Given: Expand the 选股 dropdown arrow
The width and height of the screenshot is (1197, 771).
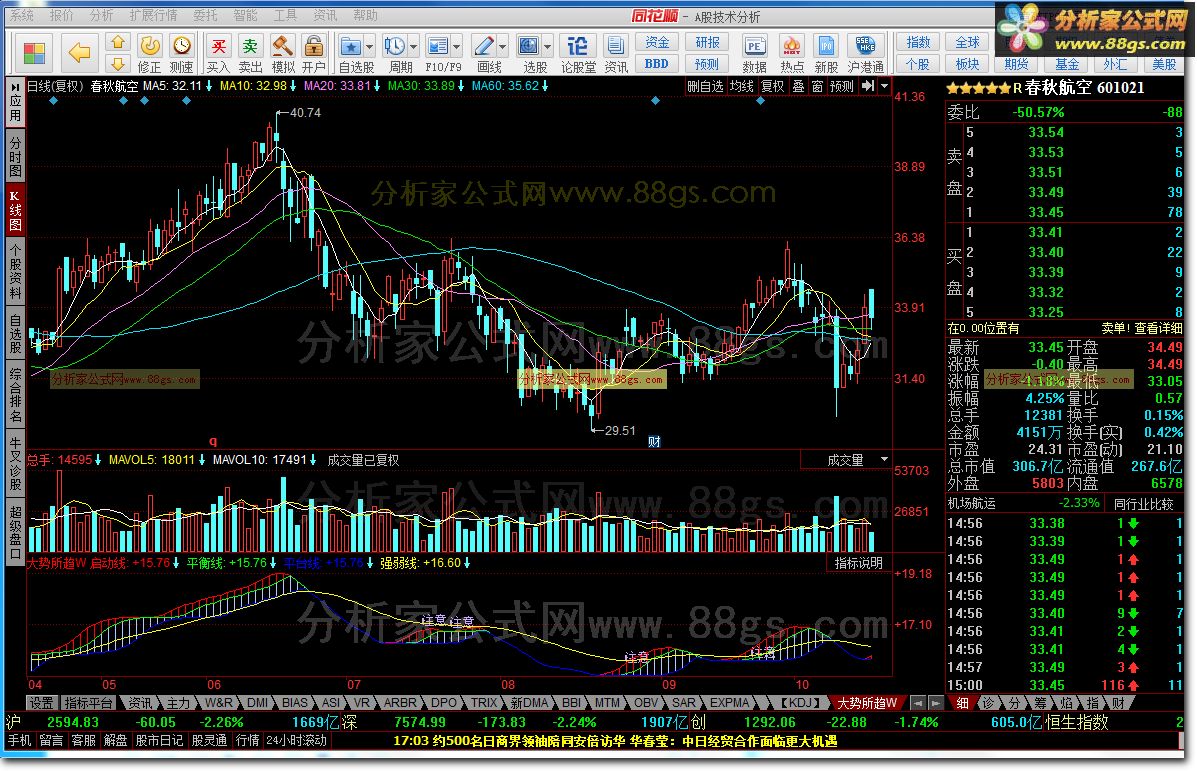Looking at the screenshot, I should (x=547, y=47).
